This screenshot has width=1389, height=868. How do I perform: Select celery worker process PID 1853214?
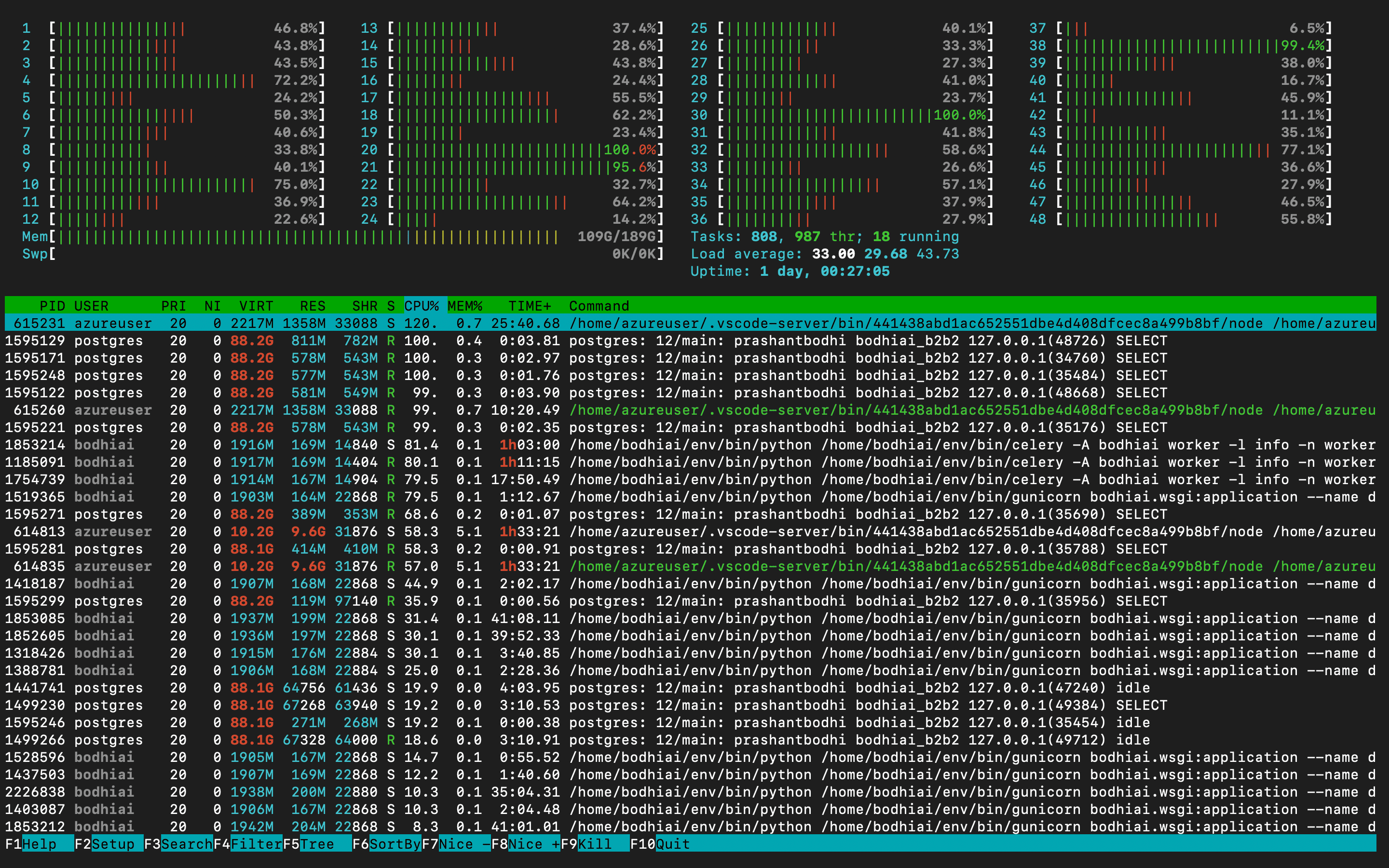tap(691, 445)
